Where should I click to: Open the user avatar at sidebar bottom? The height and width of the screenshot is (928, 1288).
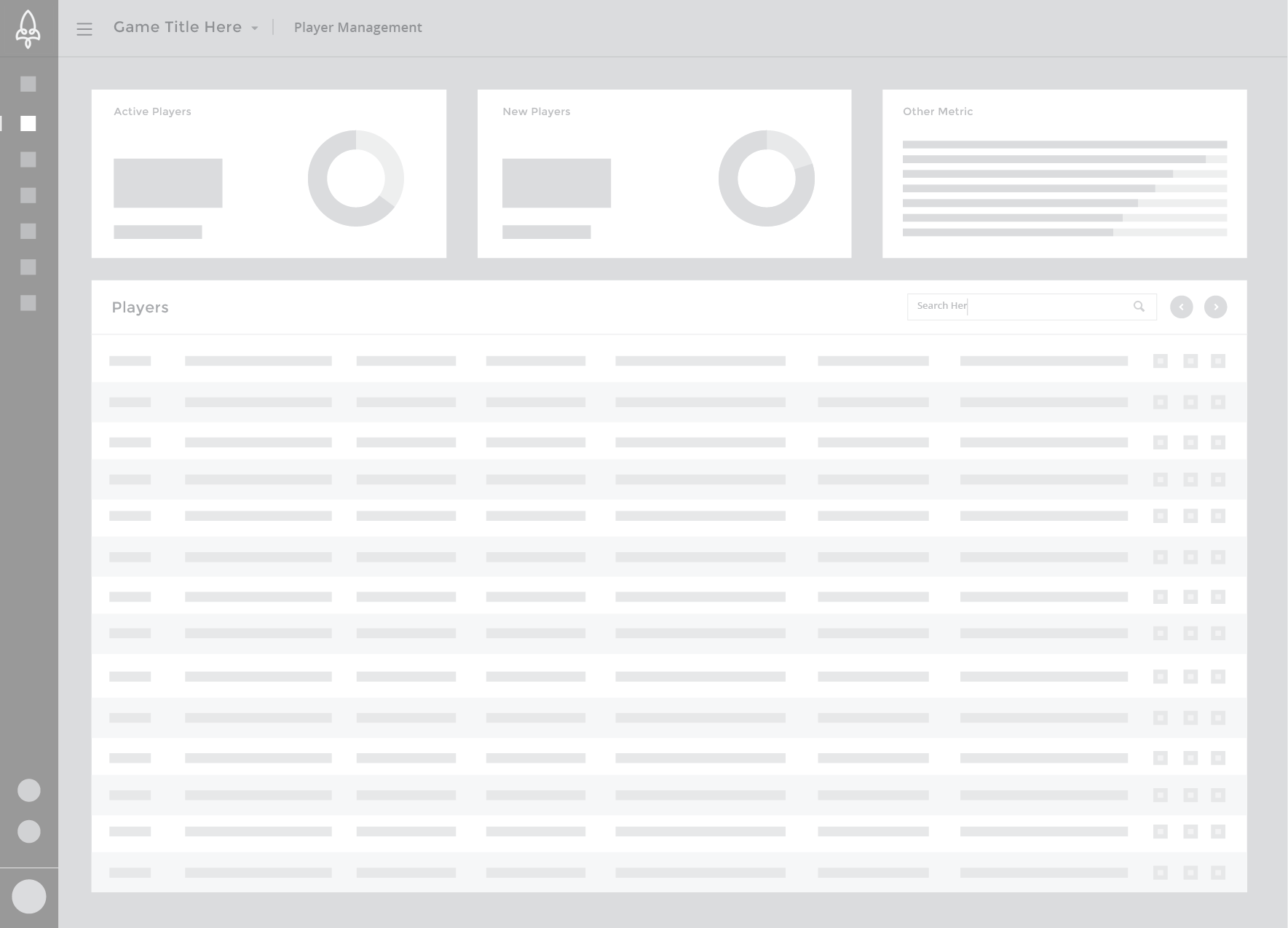29,896
